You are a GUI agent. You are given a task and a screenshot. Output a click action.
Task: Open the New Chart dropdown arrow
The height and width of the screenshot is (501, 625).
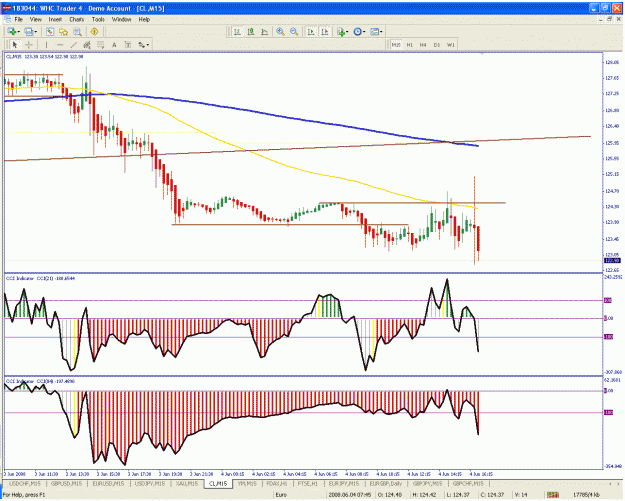pyautogui.click(x=19, y=32)
